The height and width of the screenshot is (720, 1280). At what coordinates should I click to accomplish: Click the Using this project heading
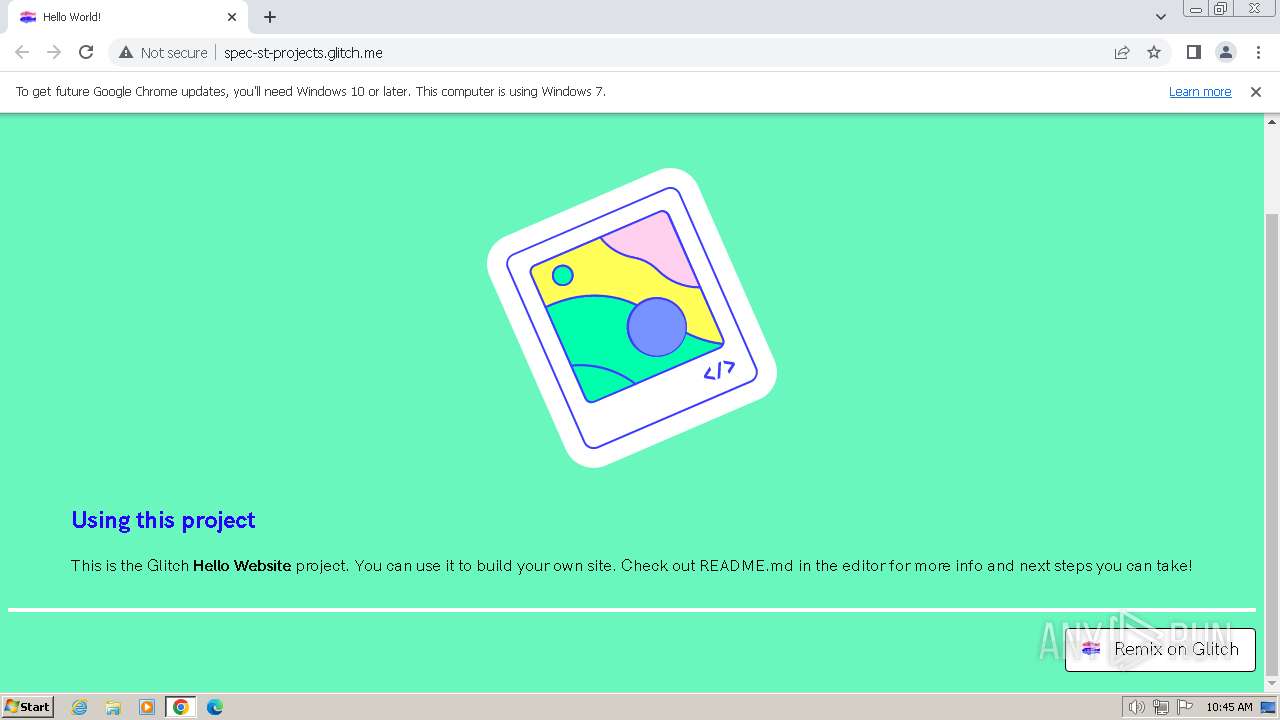(x=163, y=520)
